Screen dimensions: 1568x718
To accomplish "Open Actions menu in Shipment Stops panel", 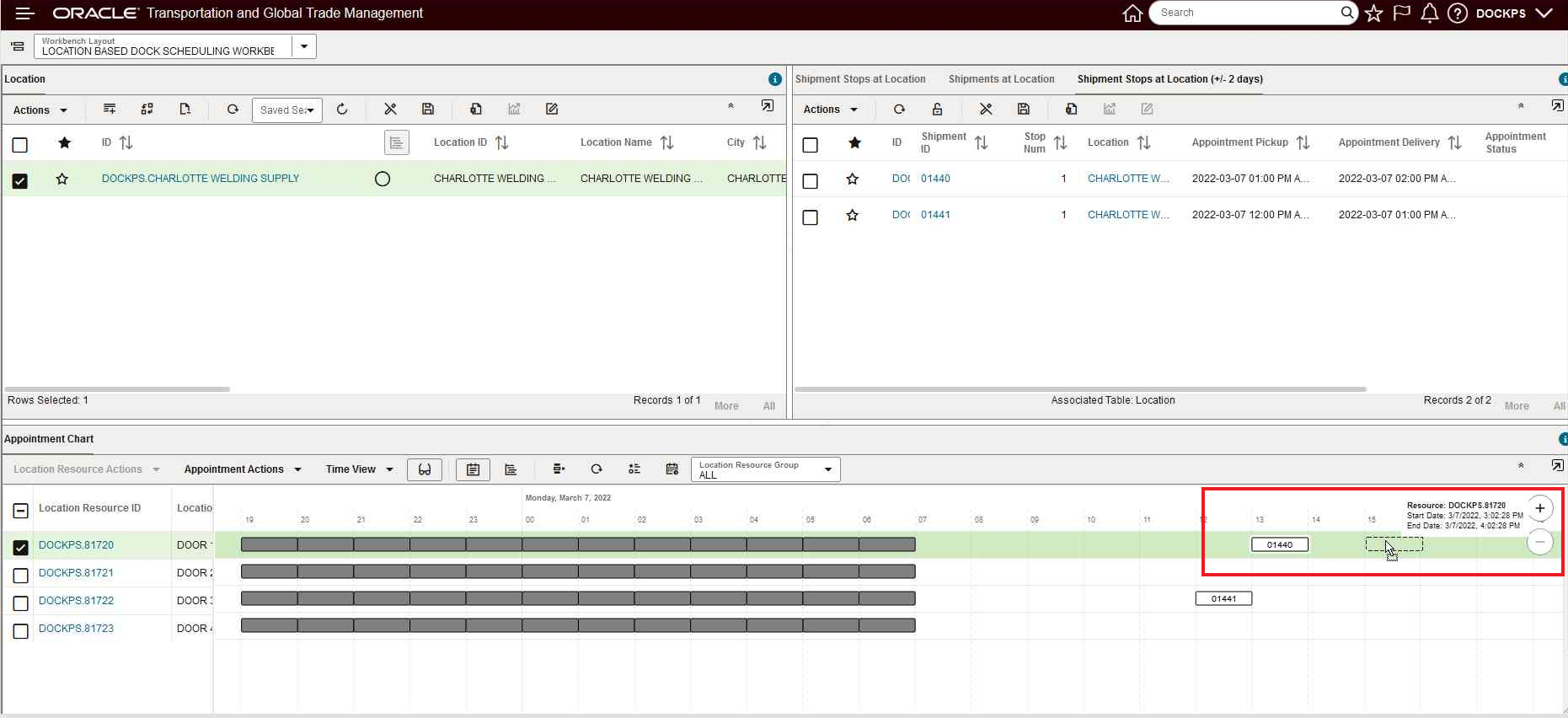I will pyautogui.click(x=830, y=110).
